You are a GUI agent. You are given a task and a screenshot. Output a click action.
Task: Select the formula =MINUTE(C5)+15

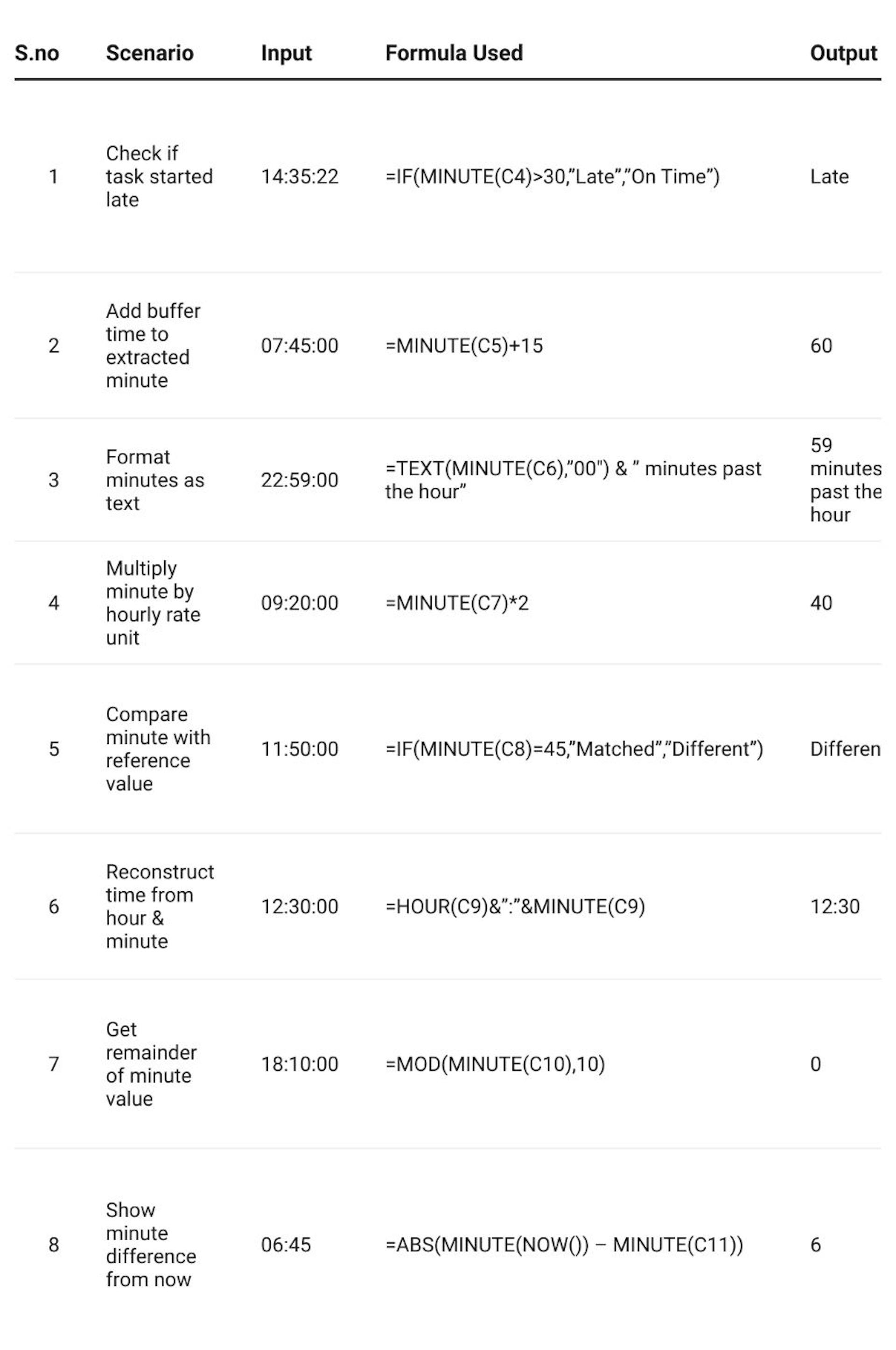(464, 346)
